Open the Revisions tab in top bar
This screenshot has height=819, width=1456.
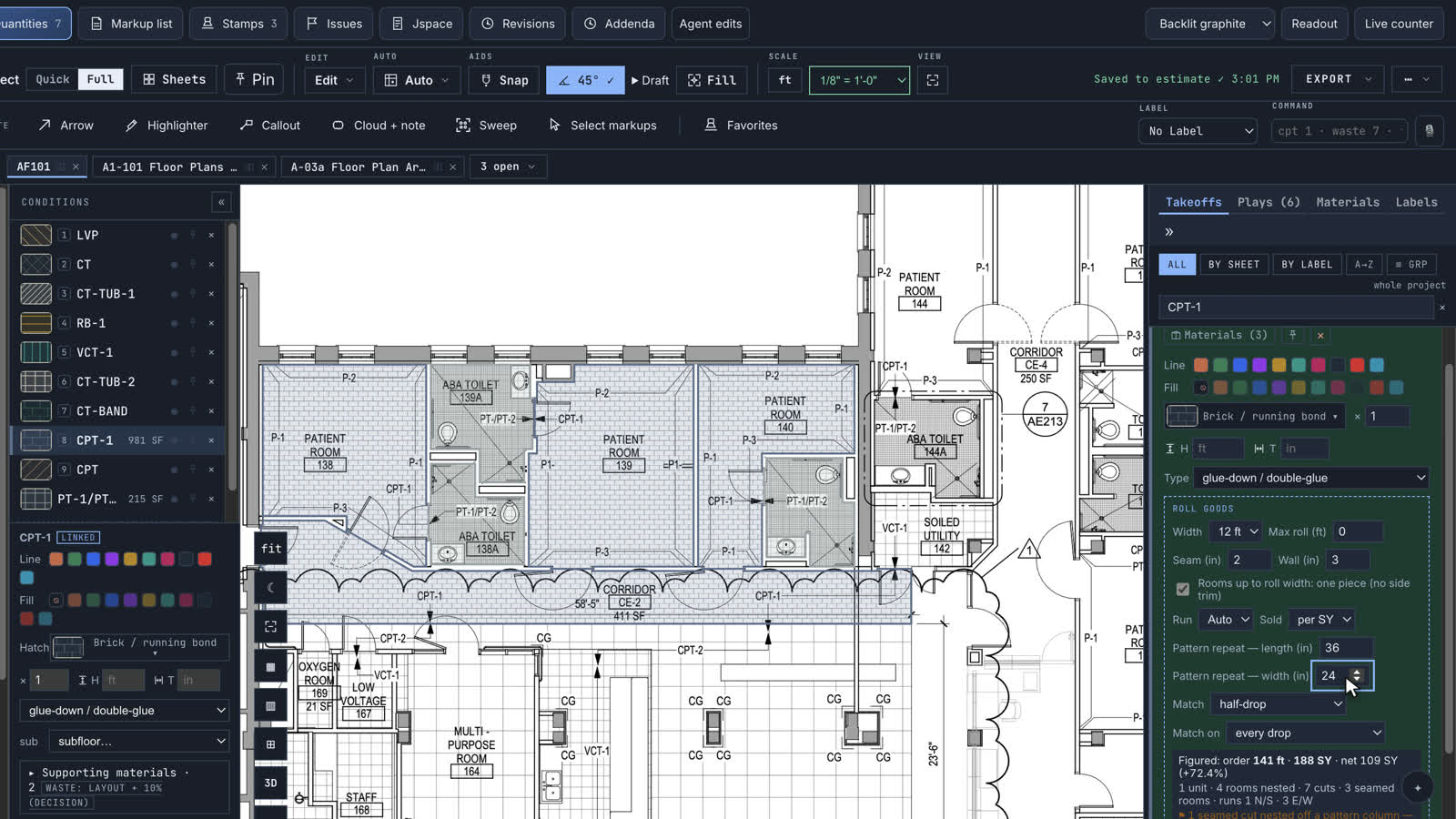pyautogui.click(x=518, y=24)
